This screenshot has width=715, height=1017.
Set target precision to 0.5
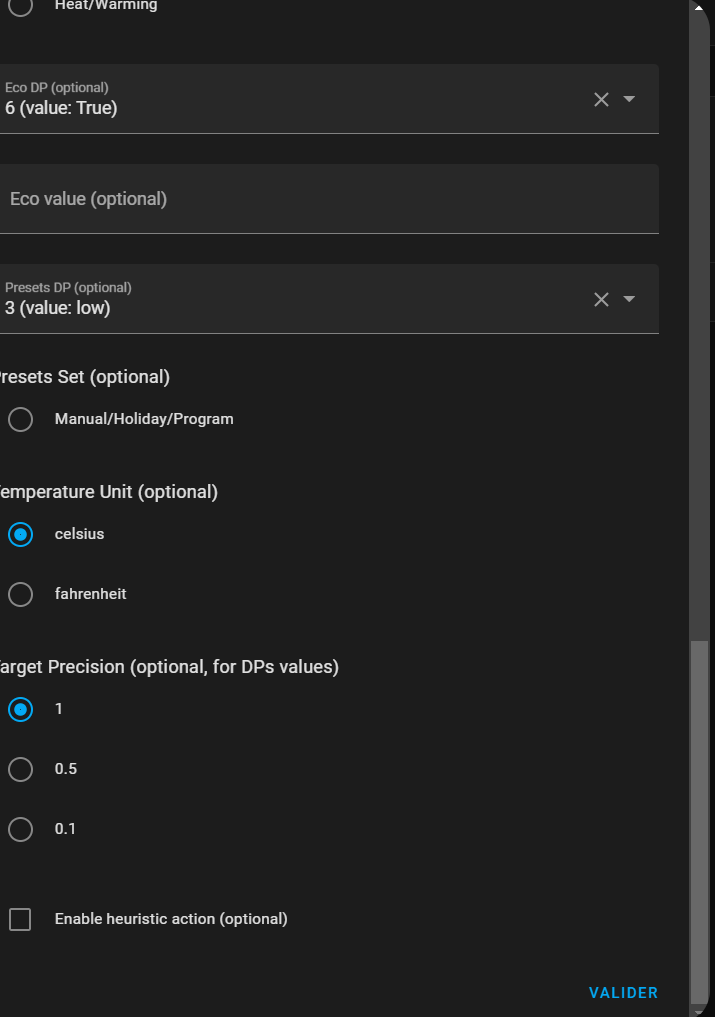tap(20, 769)
